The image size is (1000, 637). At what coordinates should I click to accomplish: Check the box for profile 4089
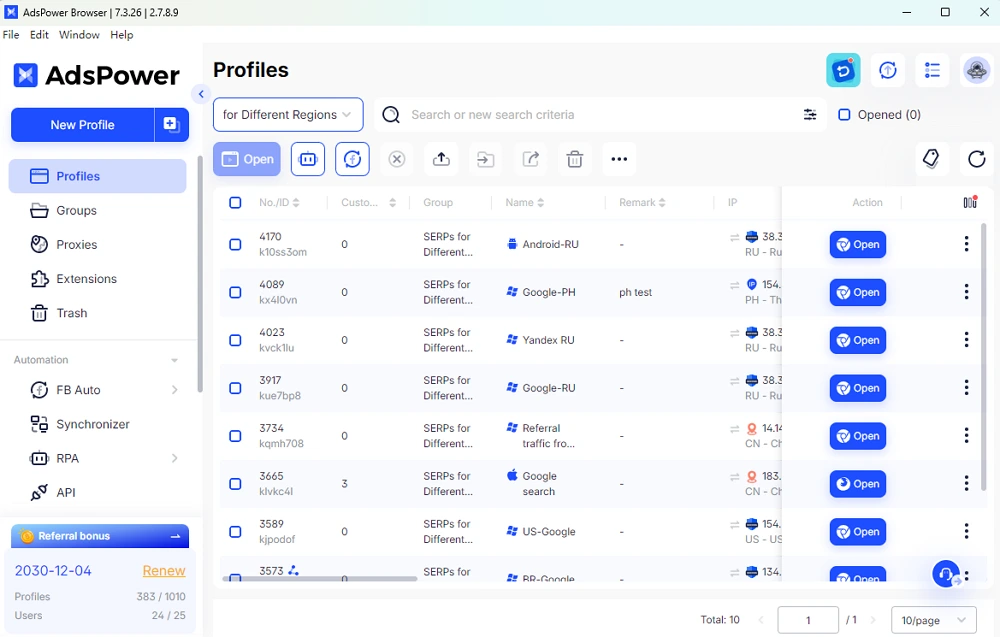coord(235,292)
